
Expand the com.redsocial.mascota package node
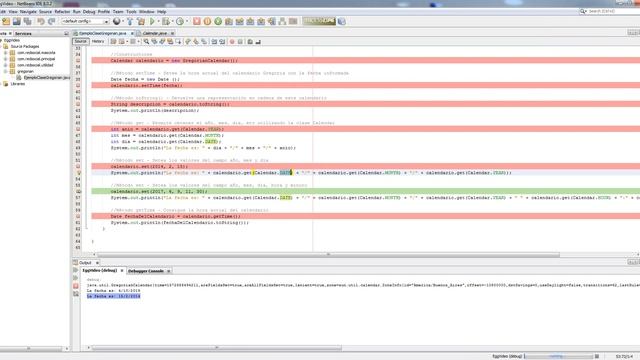pos(5,53)
